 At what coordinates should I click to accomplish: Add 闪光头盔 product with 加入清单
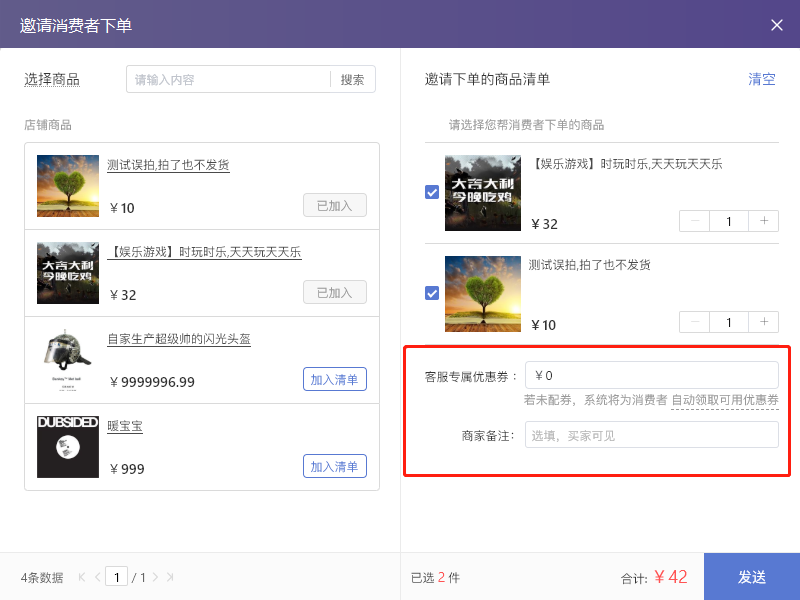point(335,379)
